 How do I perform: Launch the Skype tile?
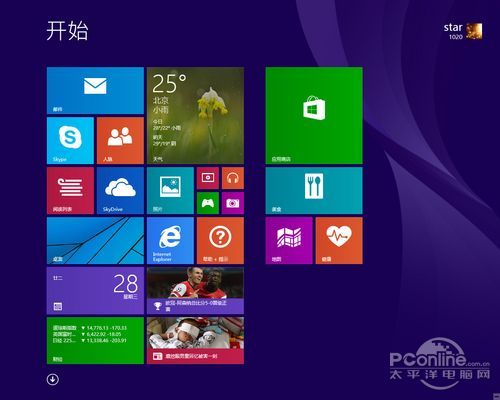(70, 141)
